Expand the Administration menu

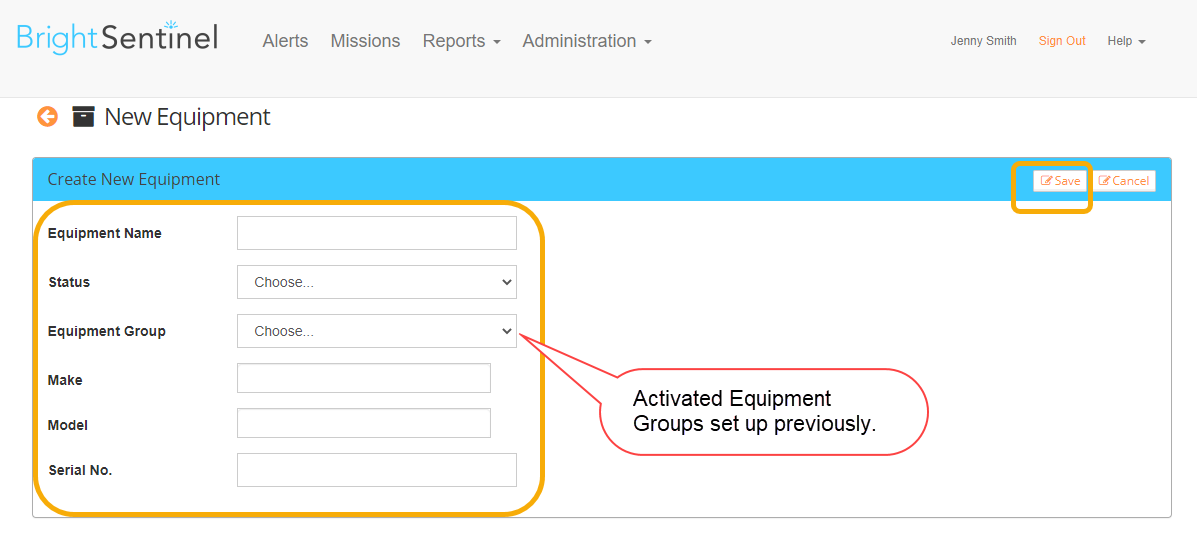[587, 41]
